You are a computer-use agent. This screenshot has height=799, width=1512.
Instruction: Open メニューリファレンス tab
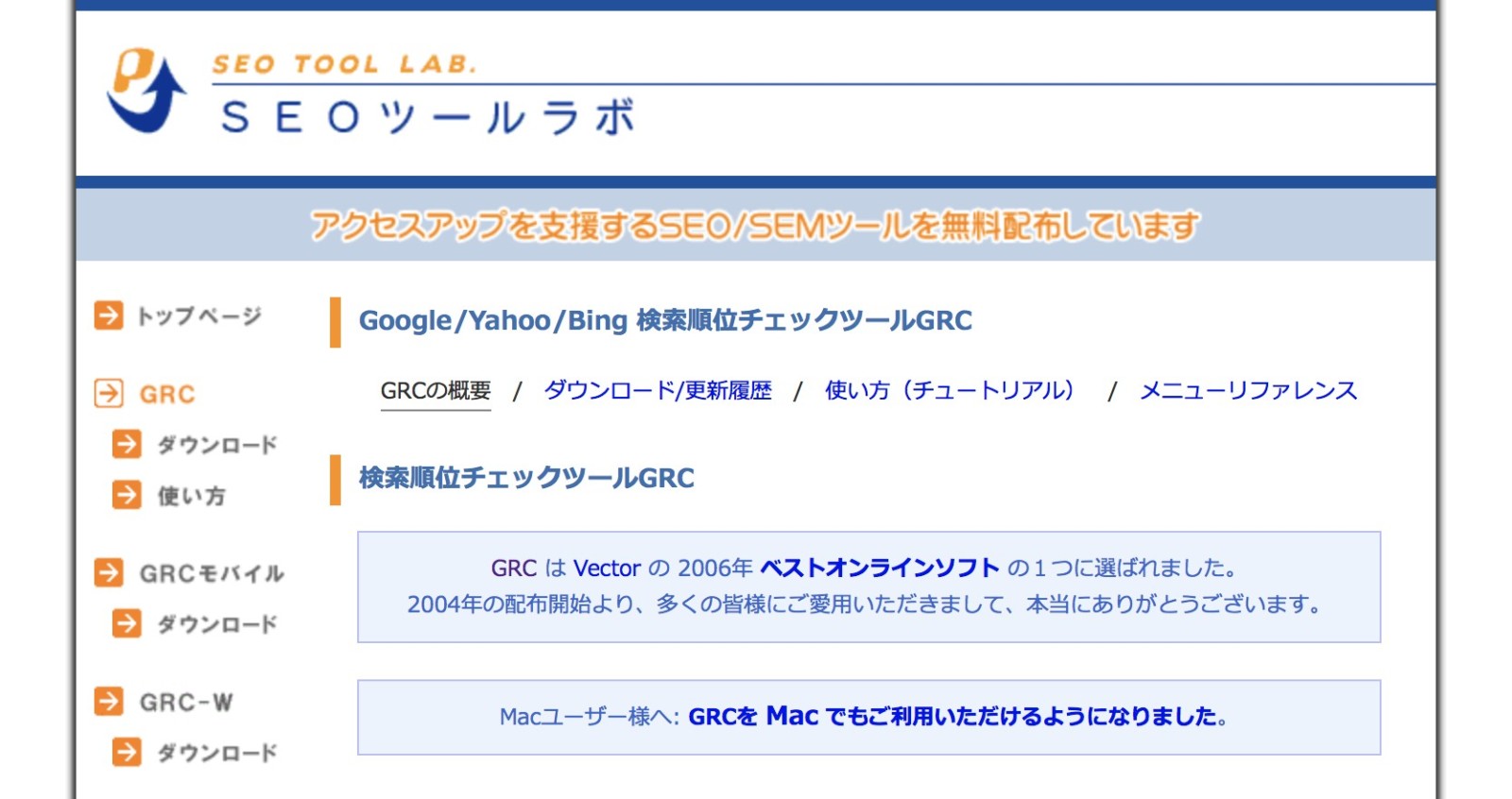[x=1248, y=391]
